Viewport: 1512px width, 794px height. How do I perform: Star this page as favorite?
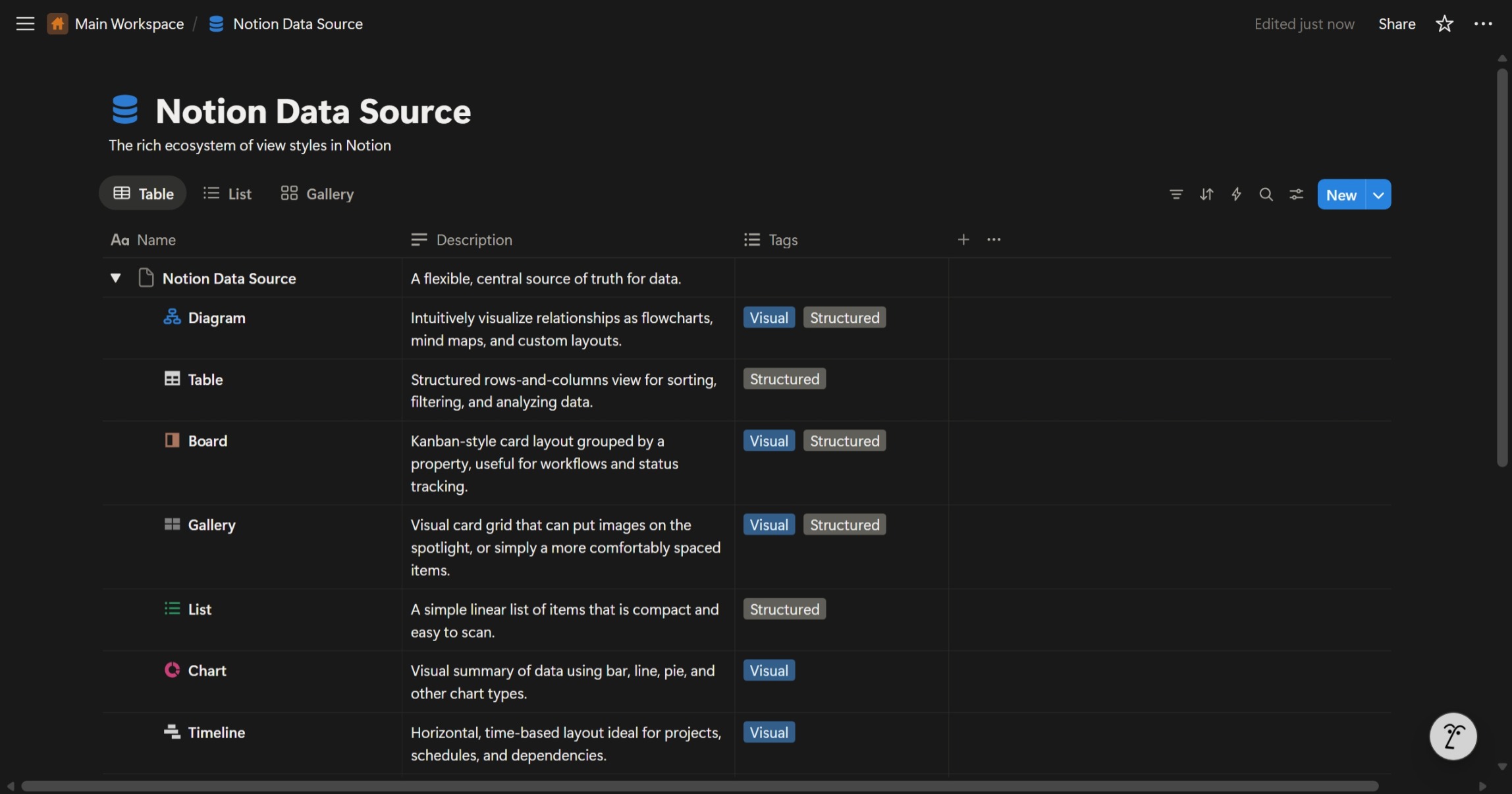1444,24
